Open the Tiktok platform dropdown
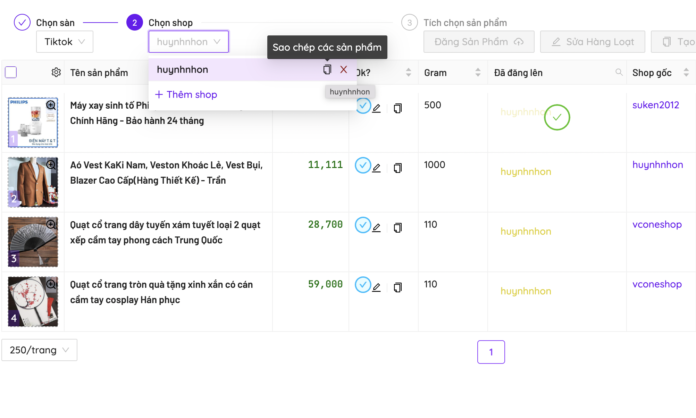The image size is (696, 418). 64,41
